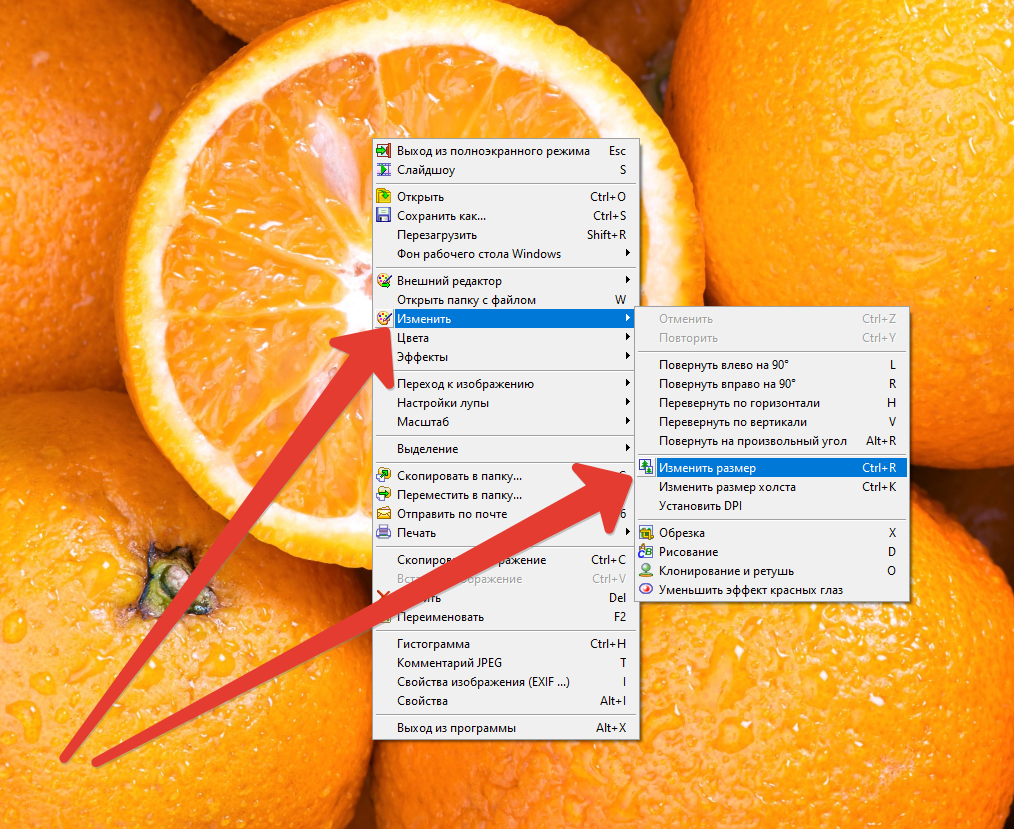Choose Клонирование и ретушь entry
Viewport: 1014px width, 829px height.
tap(772, 571)
